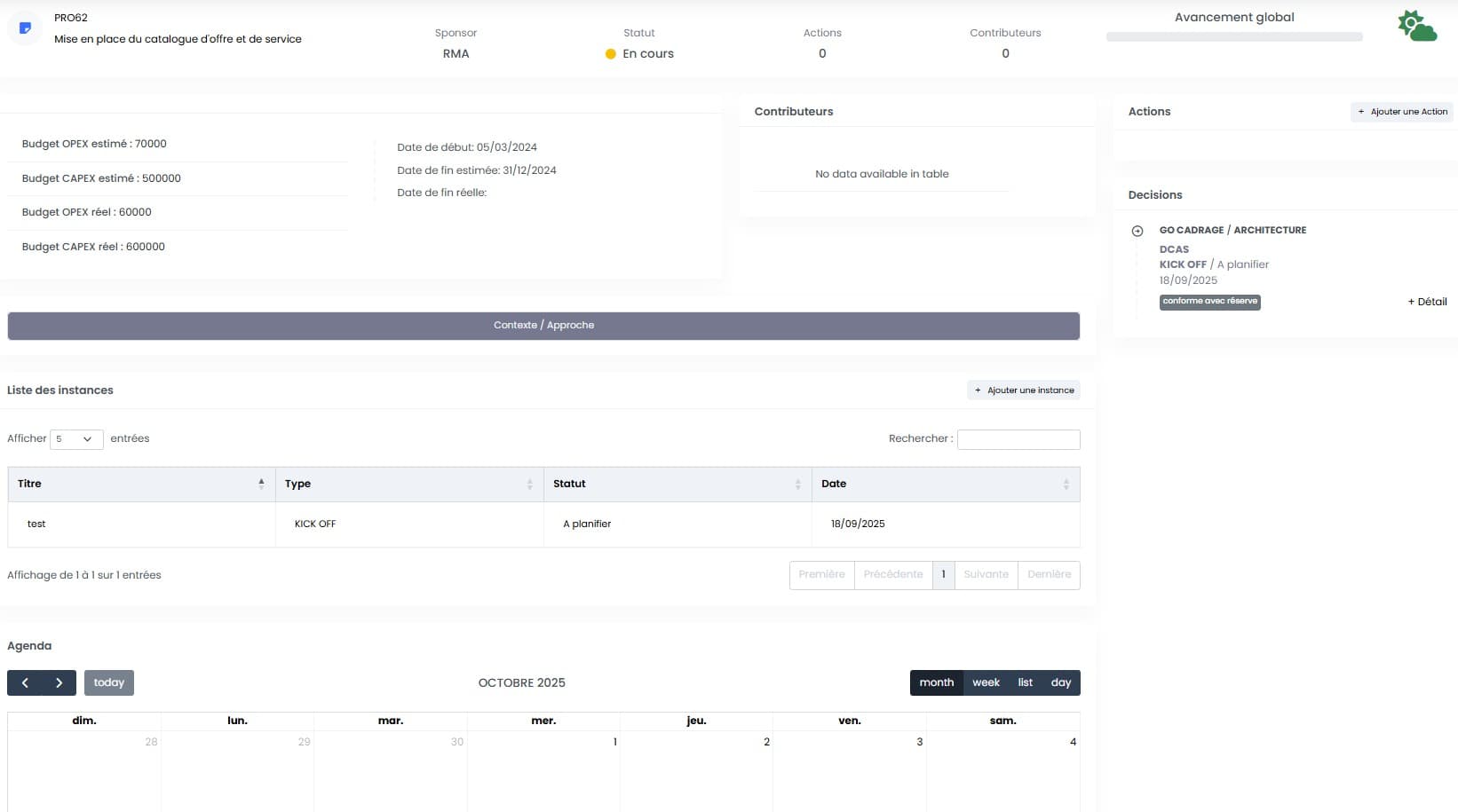Open the Afficher entries count dropdown
Viewport: 1458px width, 812px height.
[75, 438]
